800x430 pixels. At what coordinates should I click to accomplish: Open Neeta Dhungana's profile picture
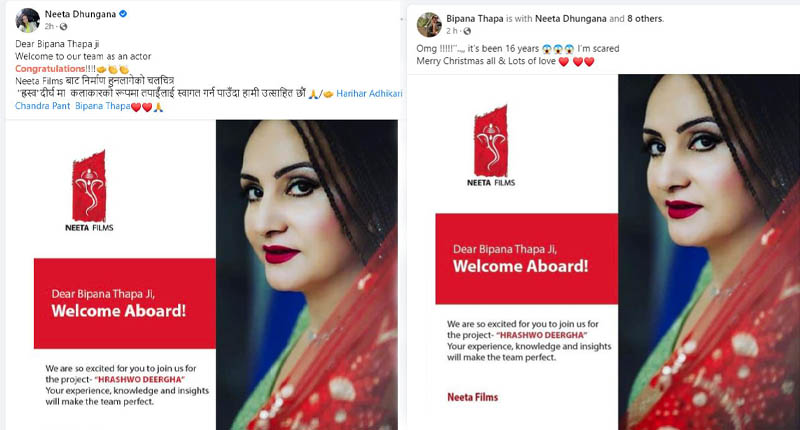click(28, 20)
